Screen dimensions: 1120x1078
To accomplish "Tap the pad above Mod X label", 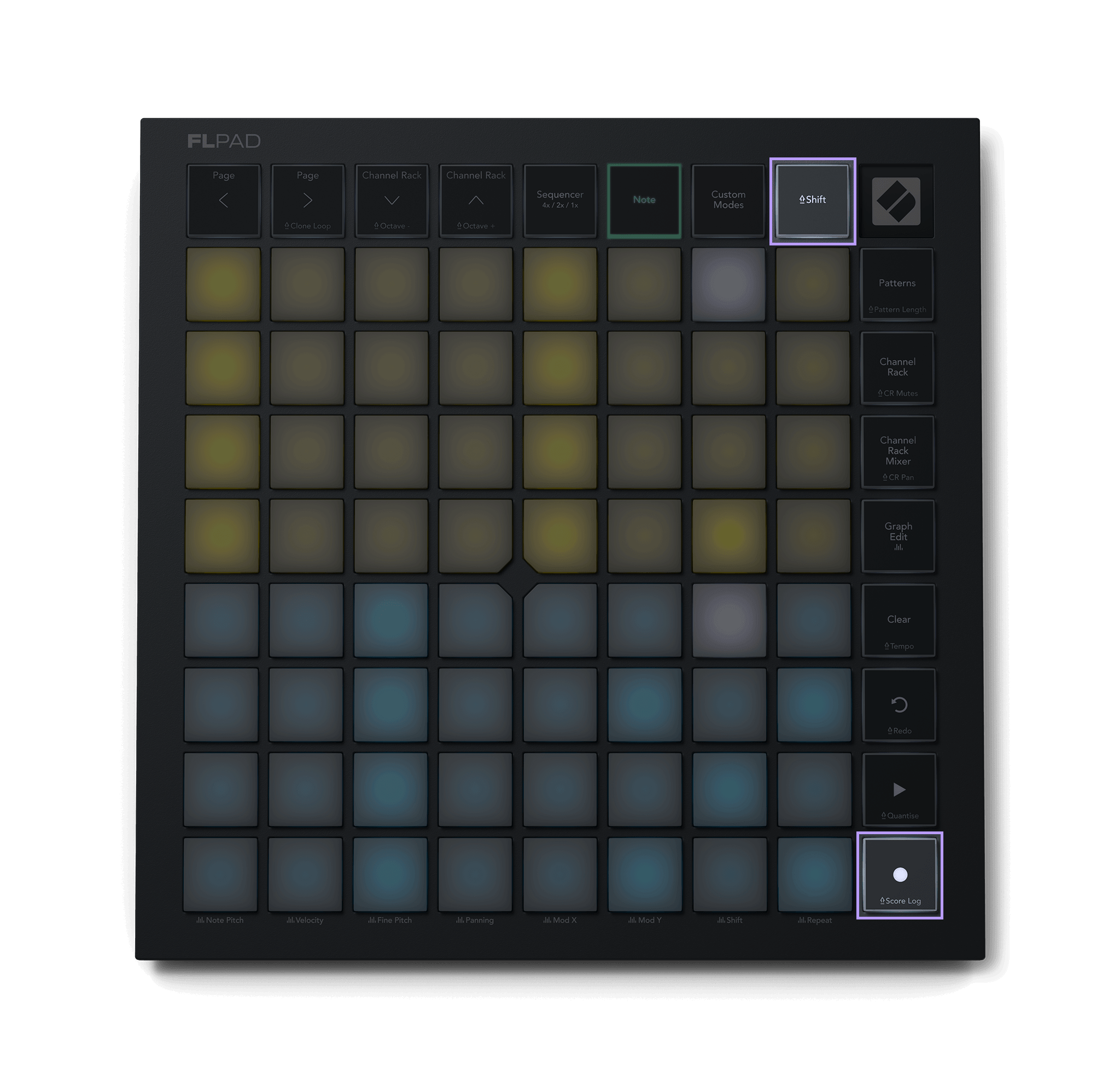I will [x=560, y=874].
